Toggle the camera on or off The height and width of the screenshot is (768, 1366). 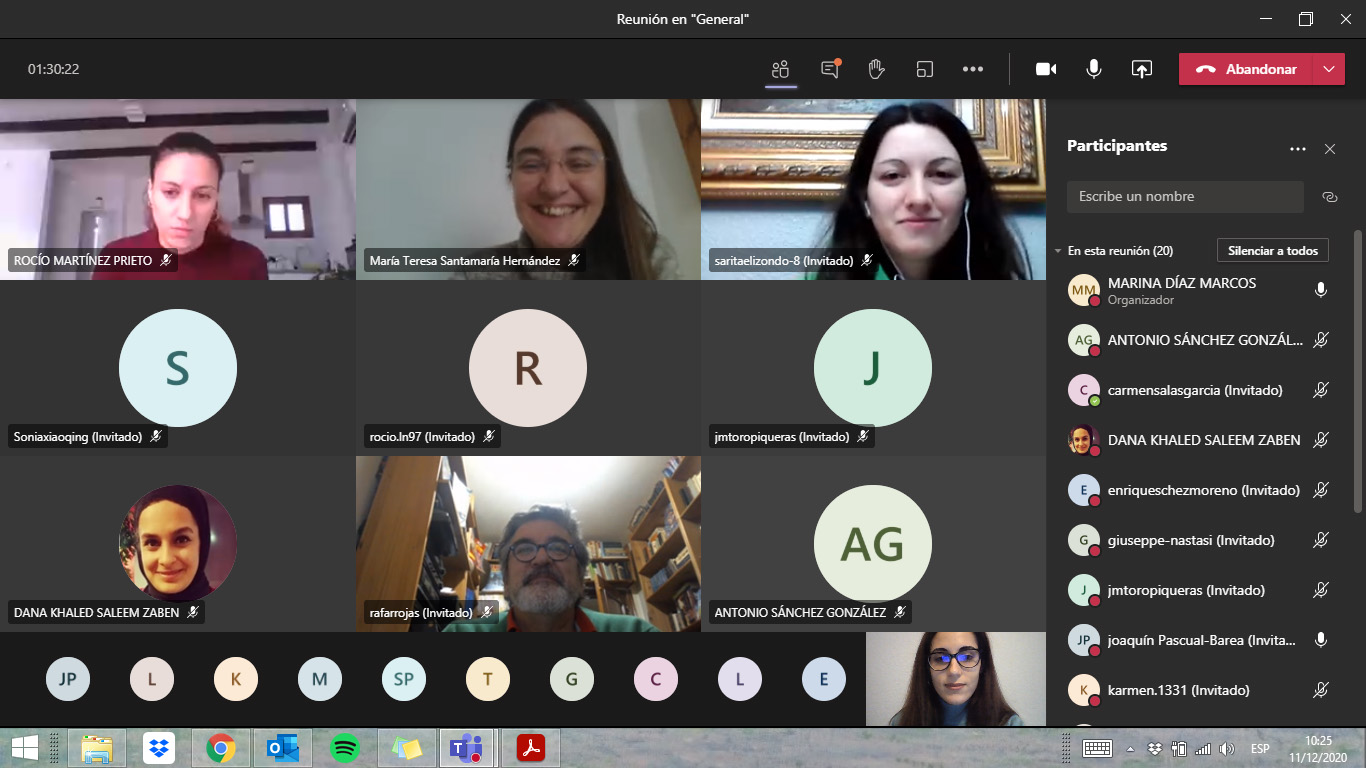(x=1046, y=69)
